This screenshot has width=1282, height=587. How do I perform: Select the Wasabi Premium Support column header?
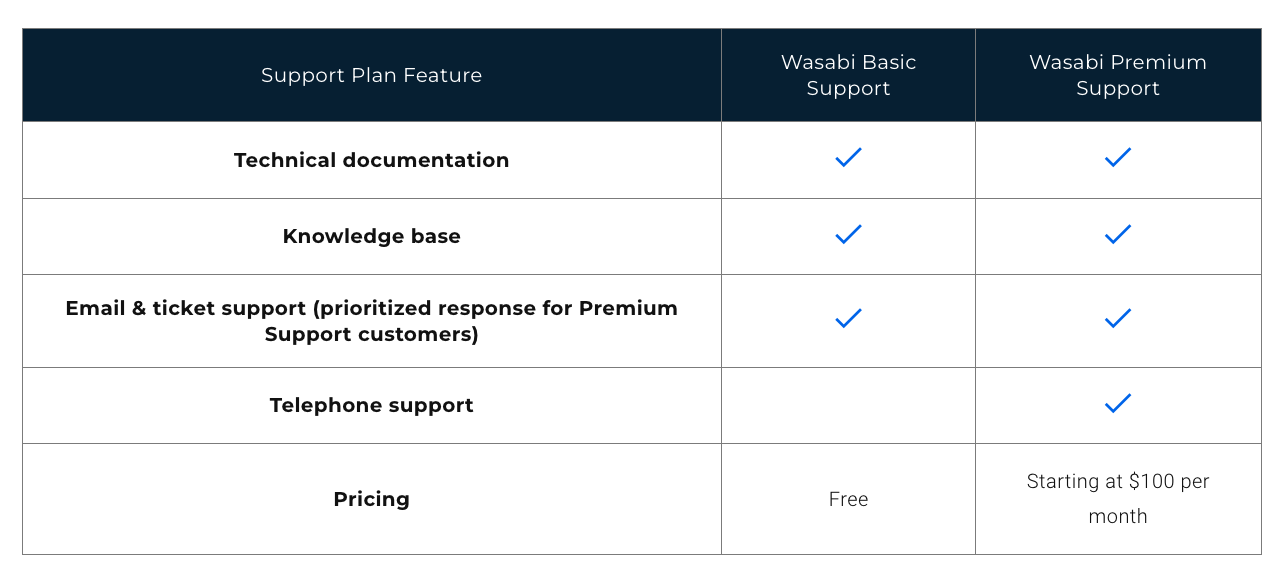coord(1118,75)
